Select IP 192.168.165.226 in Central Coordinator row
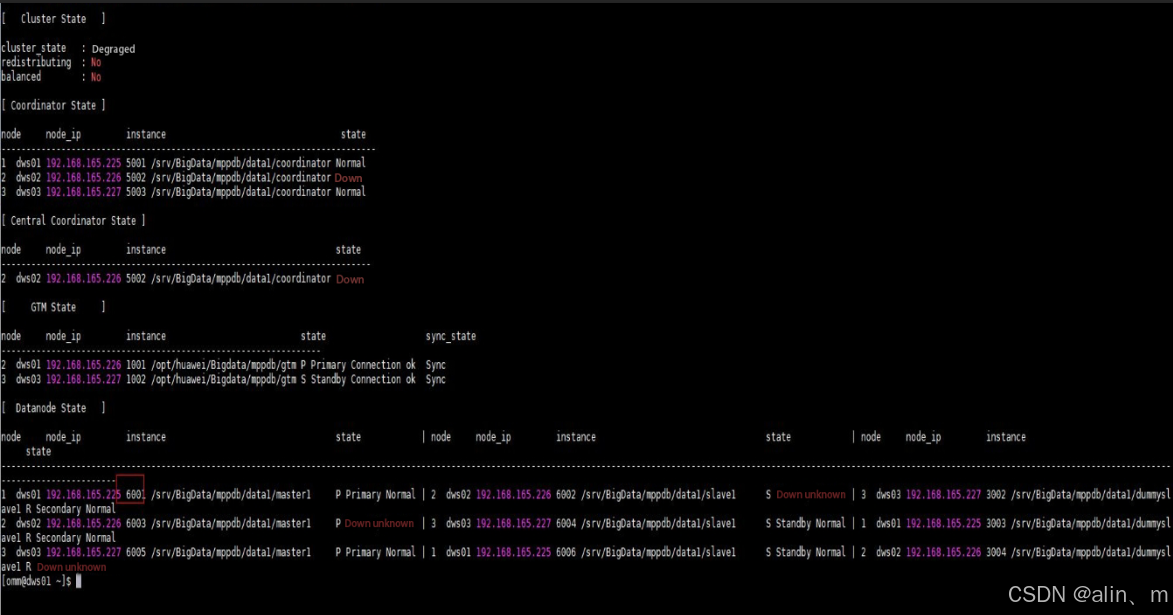This screenshot has width=1173, height=615. click(x=83, y=278)
